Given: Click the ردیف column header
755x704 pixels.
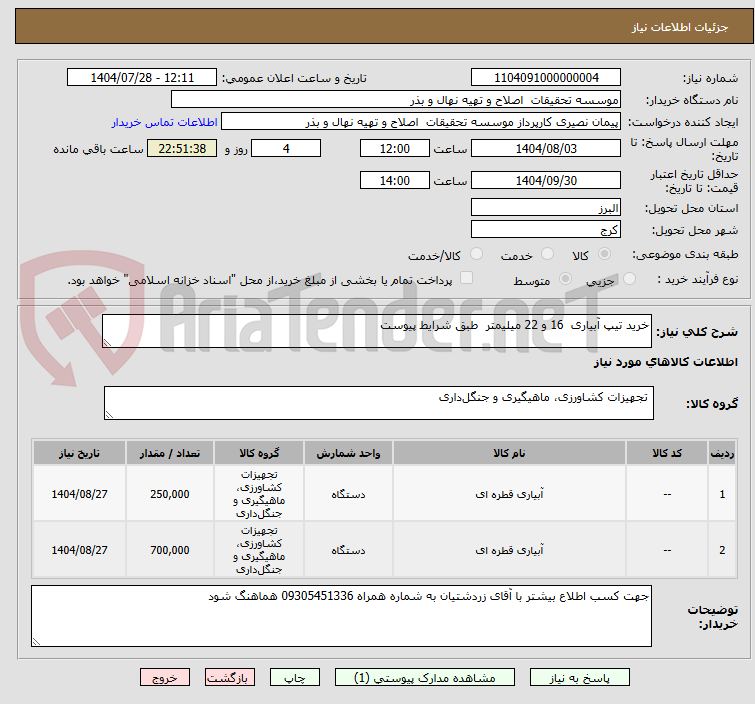Looking at the screenshot, I should [x=722, y=453].
